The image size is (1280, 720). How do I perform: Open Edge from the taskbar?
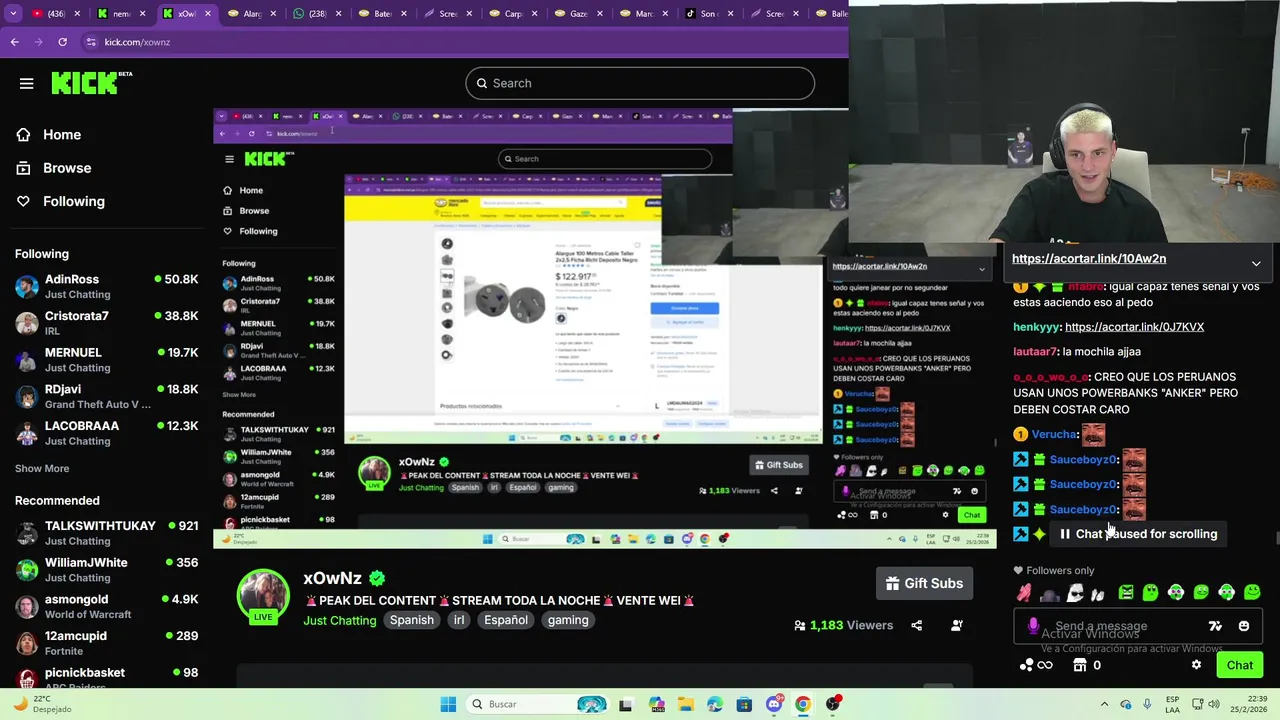click(x=714, y=704)
